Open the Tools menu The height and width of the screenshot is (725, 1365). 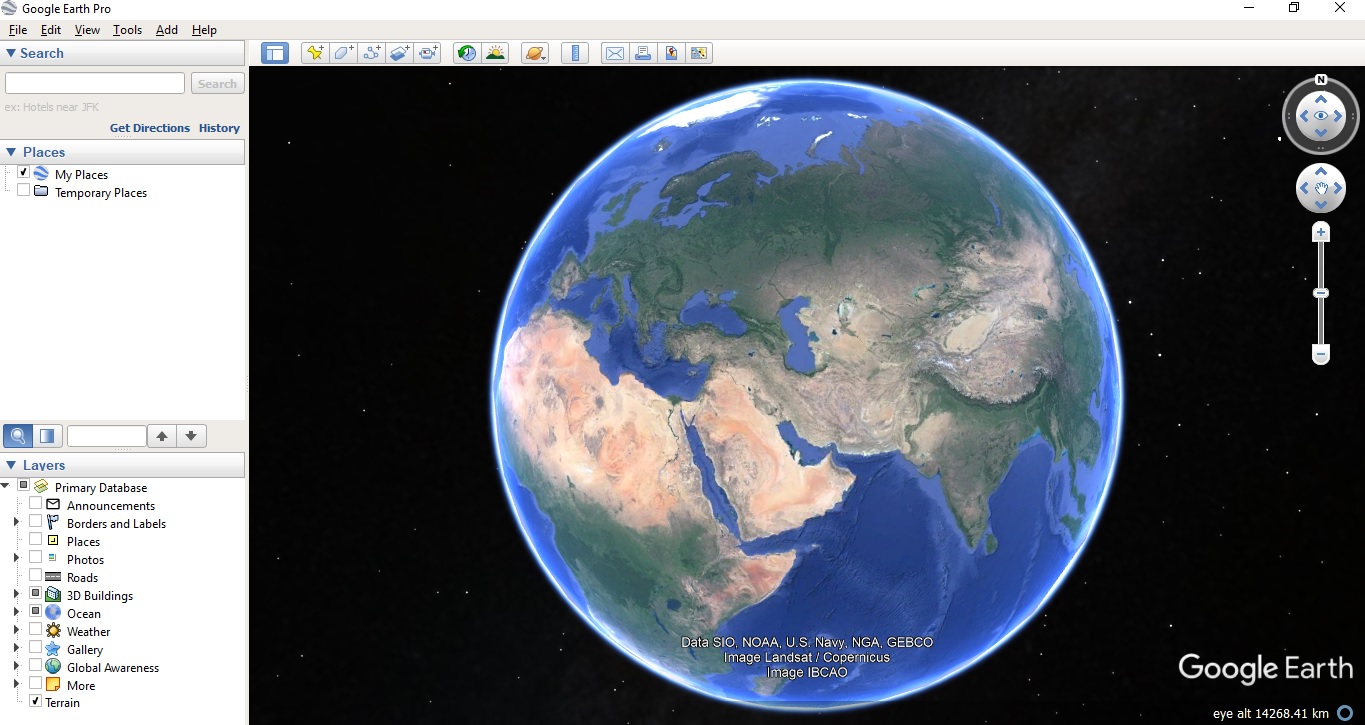pos(126,30)
